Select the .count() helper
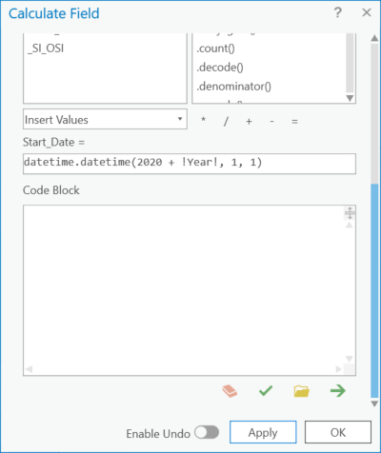The height and width of the screenshot is (453, 381). [216, 48]
